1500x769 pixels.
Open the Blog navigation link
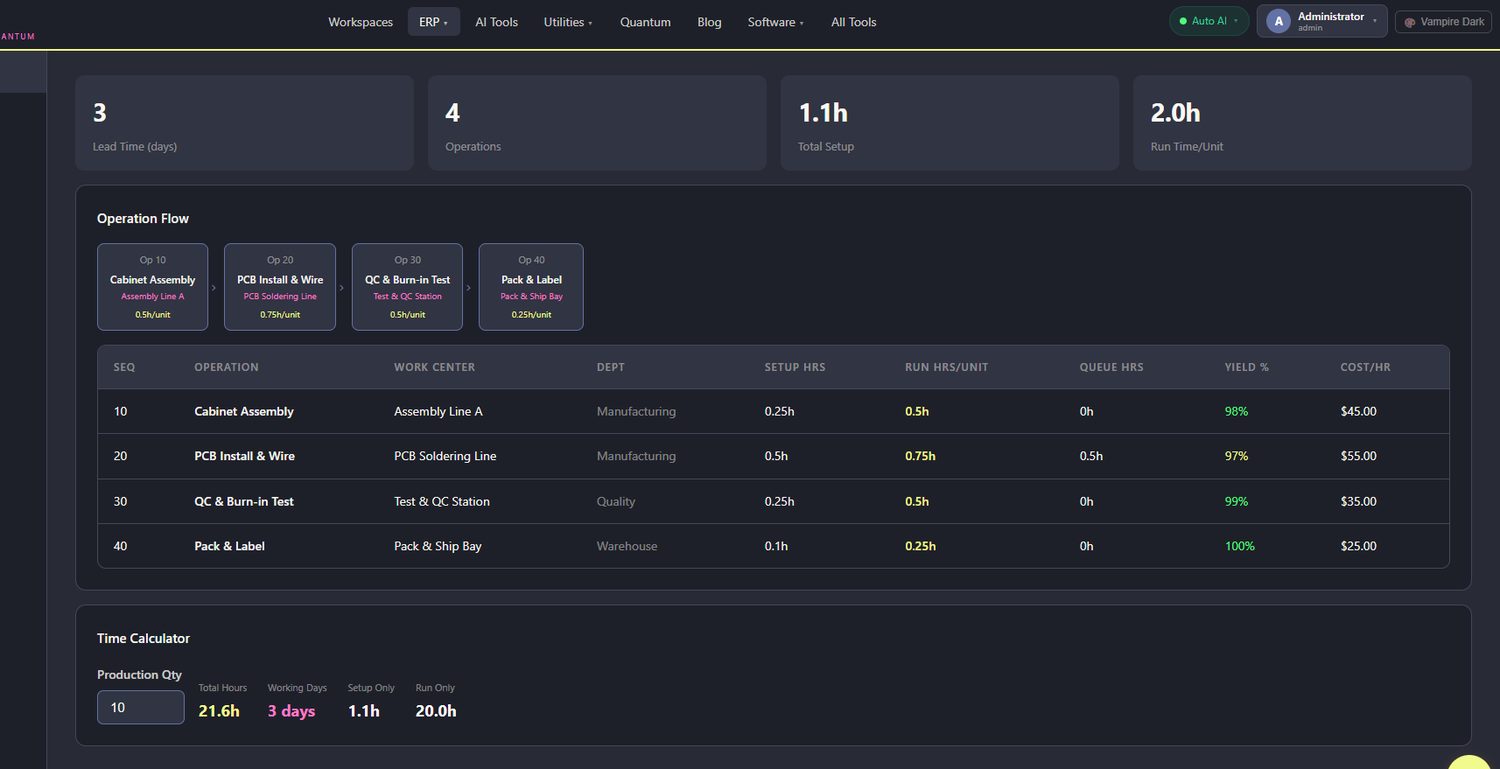[x=709, y=22]
